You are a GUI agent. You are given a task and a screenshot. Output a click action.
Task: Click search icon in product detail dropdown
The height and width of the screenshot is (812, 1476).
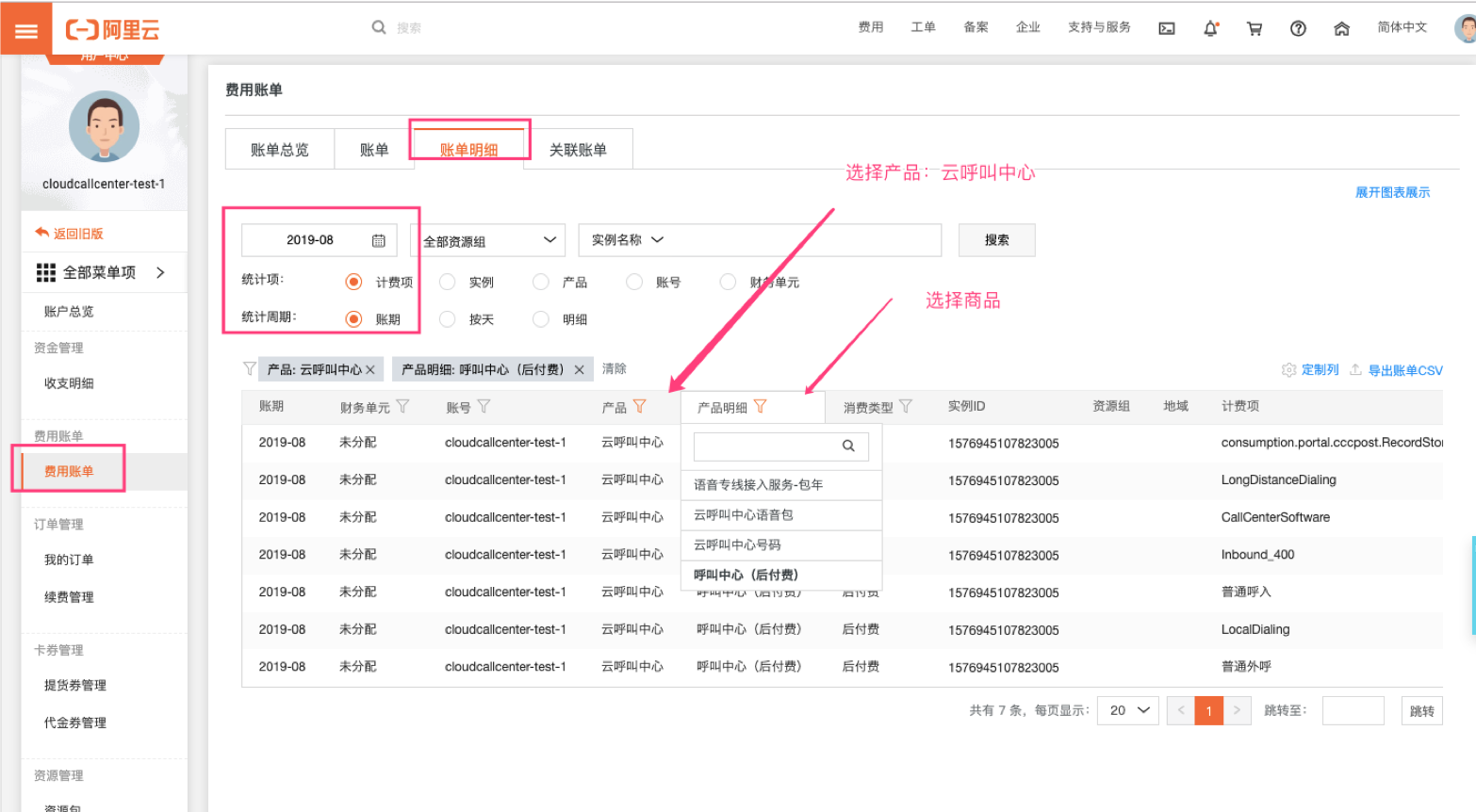(848, 446)
